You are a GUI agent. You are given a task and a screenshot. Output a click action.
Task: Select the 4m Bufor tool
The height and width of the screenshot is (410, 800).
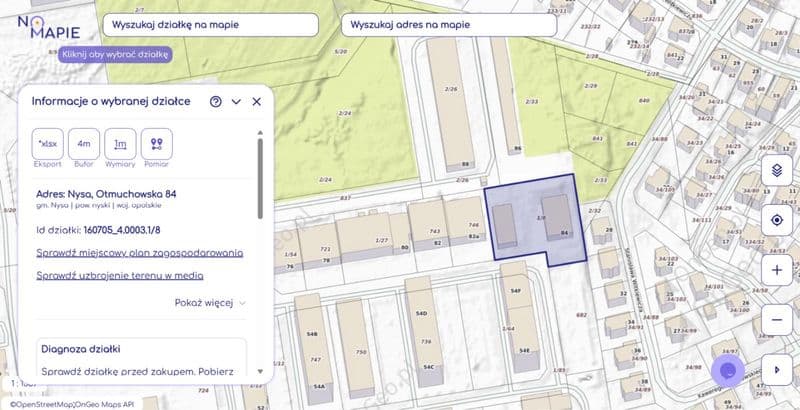[84, 144]
